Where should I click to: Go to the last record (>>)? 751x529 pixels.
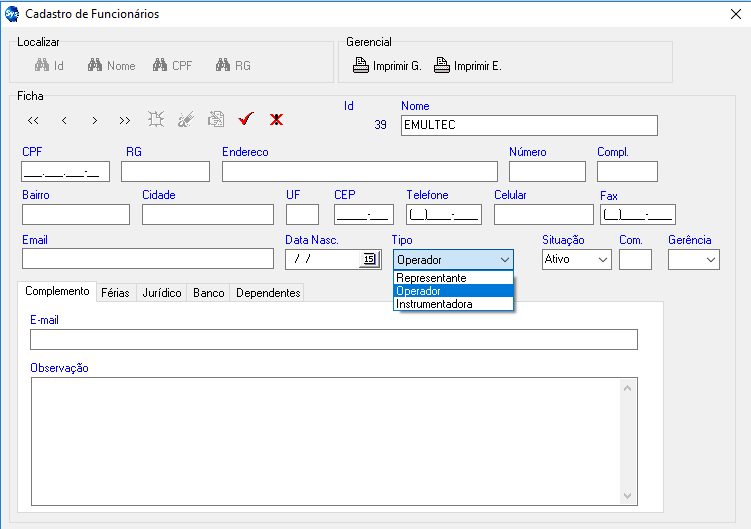[124, 120]
